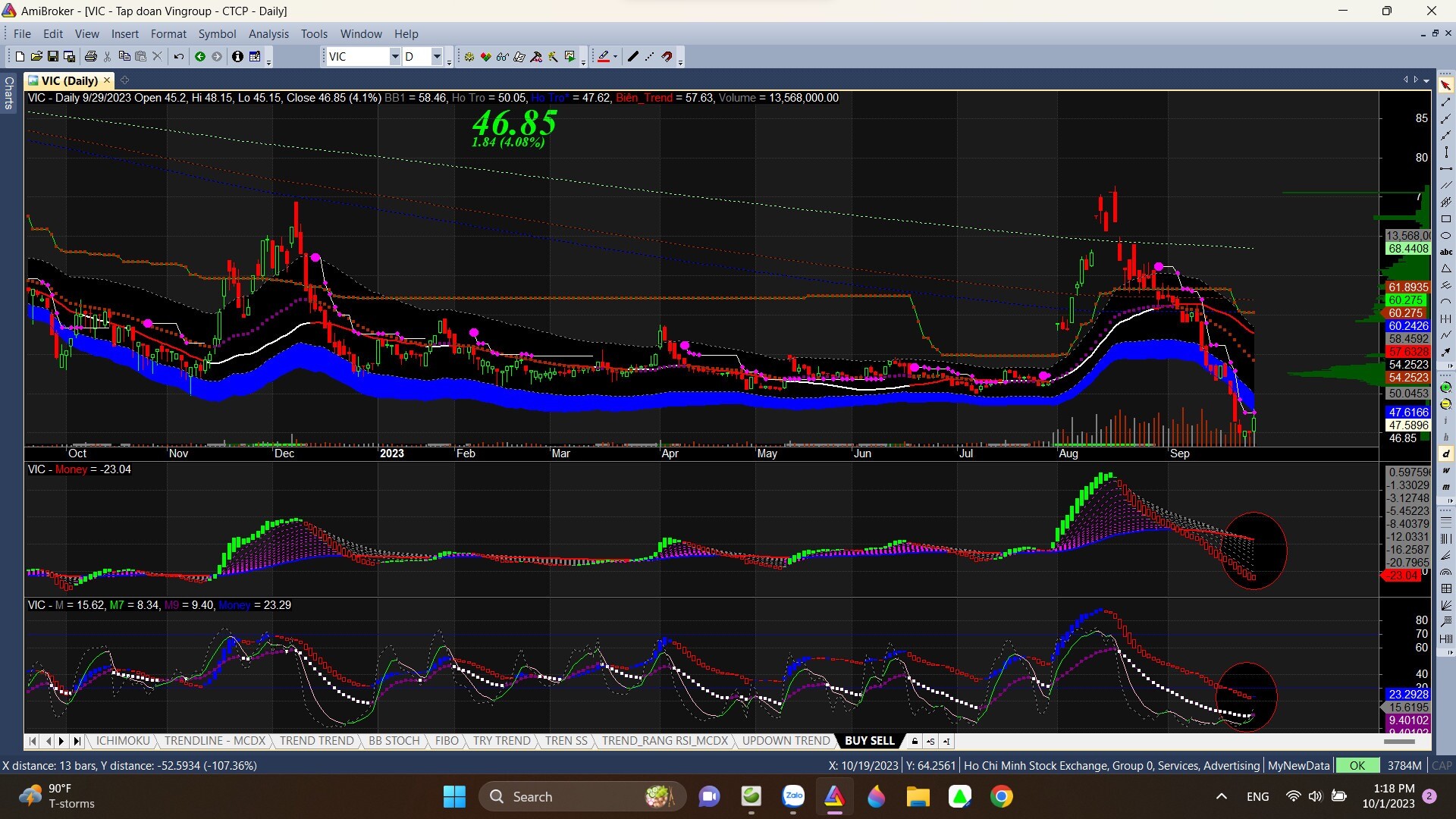The height and width of the screenshot is (819, 1456).
Task: Click the Save all icon
Action: coord(70,57)
